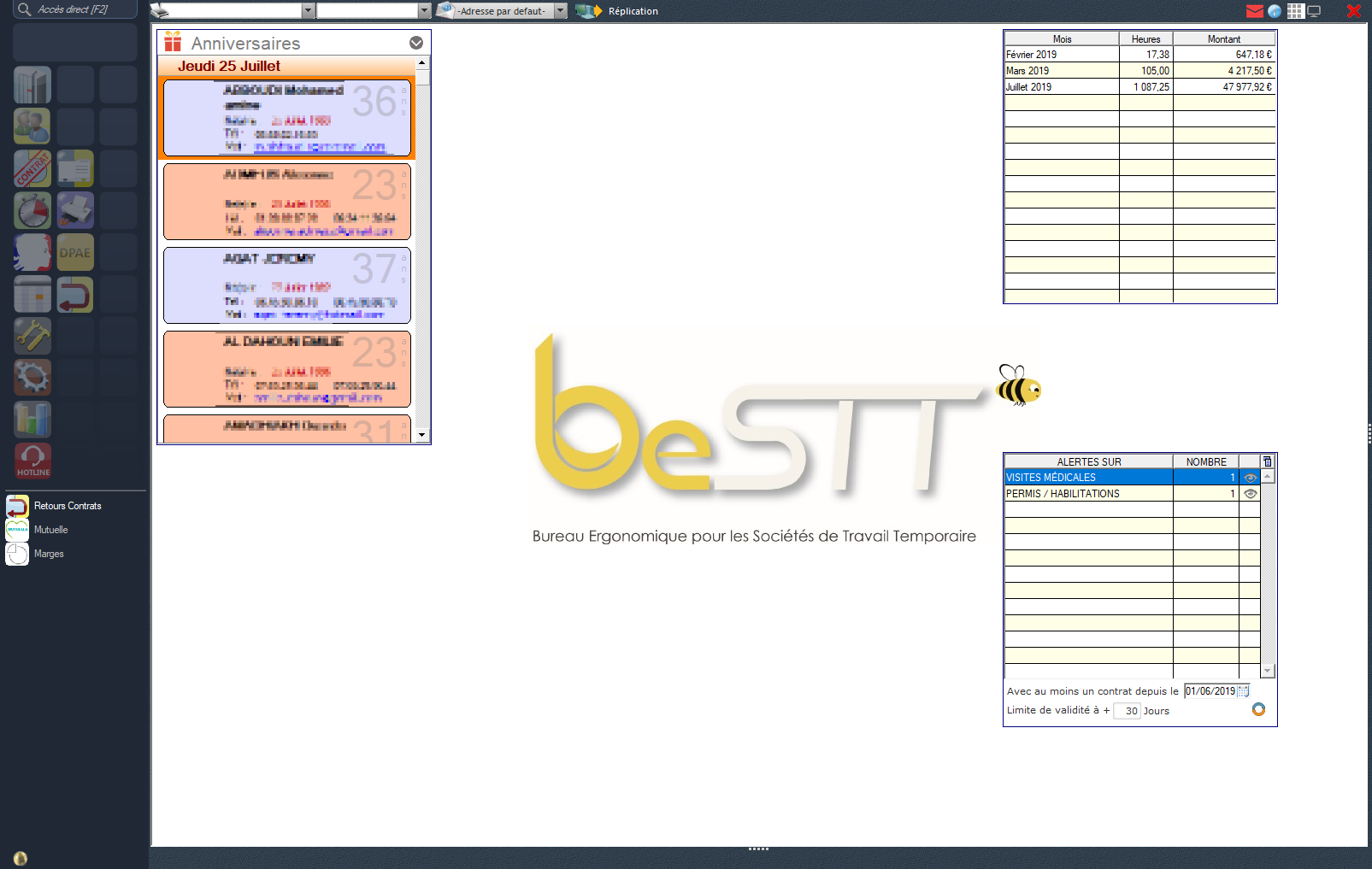Select the Mars 2019 row
This screenshot has height=869, width=1372.
1139,71
